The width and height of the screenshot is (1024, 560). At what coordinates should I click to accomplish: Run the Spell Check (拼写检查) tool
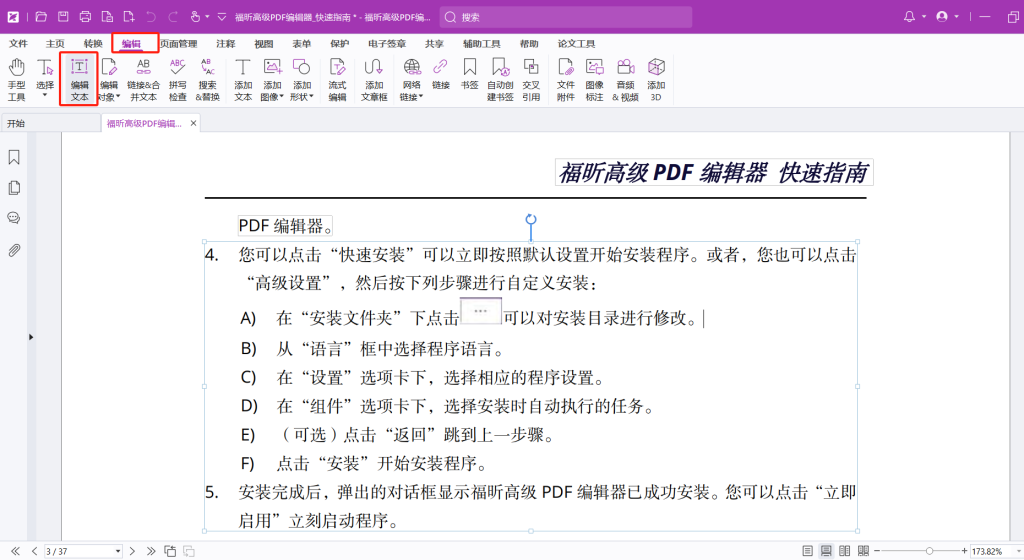177,79
